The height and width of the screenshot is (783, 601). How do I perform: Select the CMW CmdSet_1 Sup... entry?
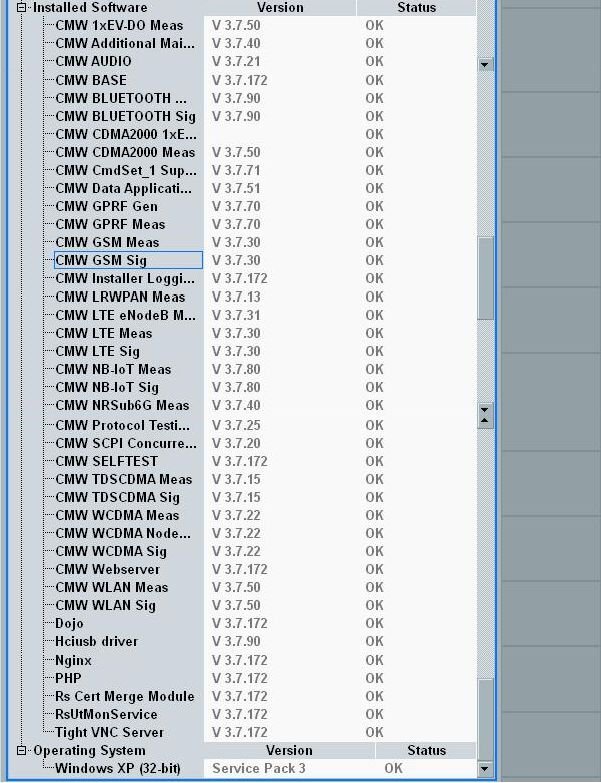[x=126, y=170]
